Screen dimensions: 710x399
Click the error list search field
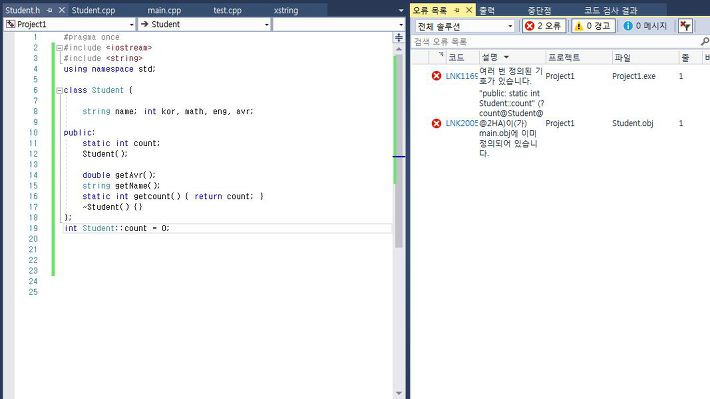556,42
